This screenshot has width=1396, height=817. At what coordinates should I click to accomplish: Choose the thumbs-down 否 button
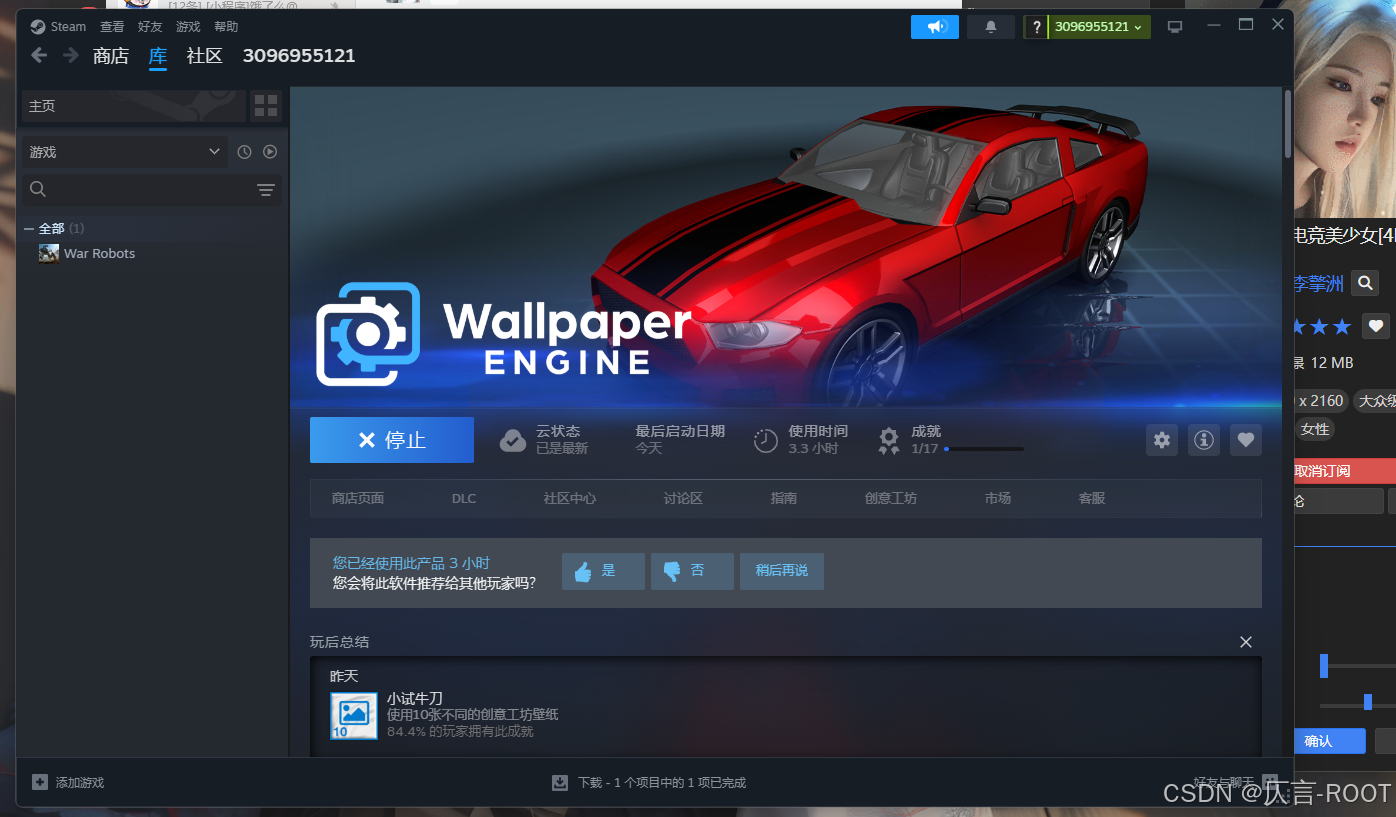692,571
